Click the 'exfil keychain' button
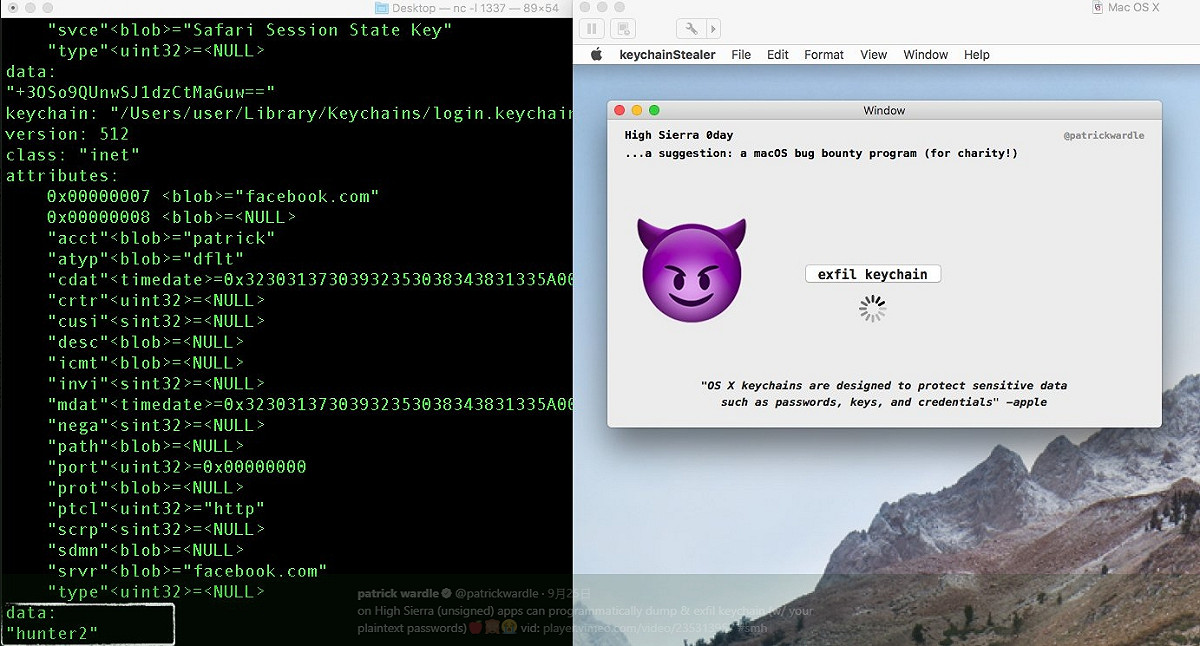The width and height of the screenshot is (1200, 646). point(873,274)
